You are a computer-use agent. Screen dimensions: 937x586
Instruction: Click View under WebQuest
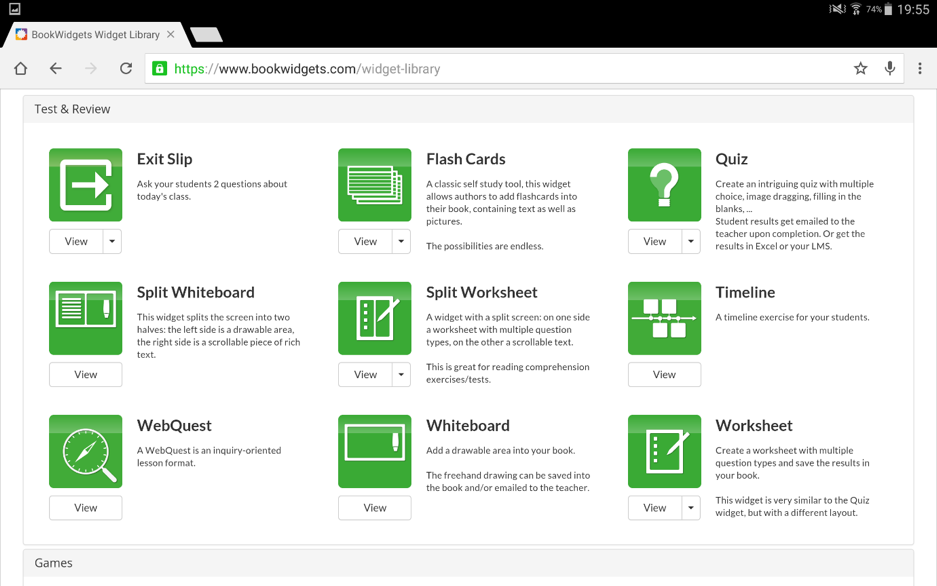pyautogui.click(x=85, y=508)
